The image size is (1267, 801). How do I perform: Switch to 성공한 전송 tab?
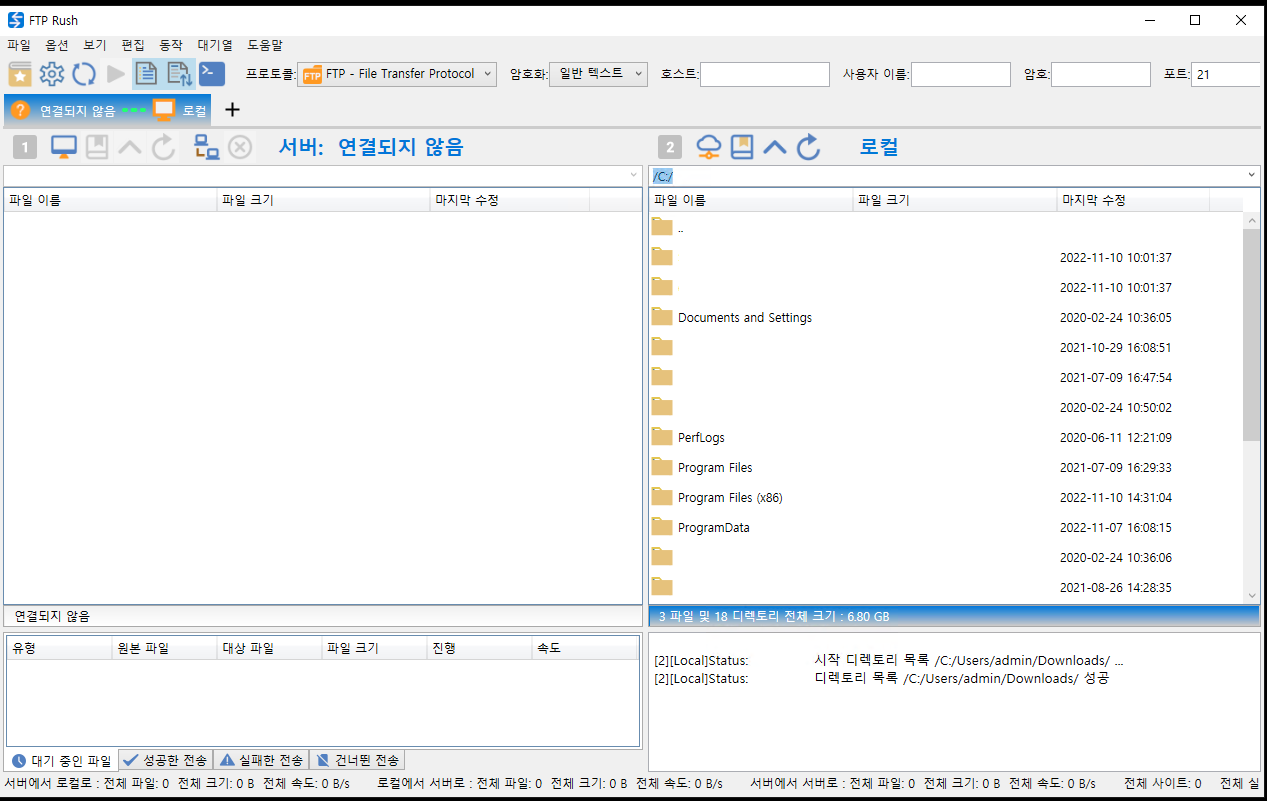pyautogui.click(x=165, y=760)
